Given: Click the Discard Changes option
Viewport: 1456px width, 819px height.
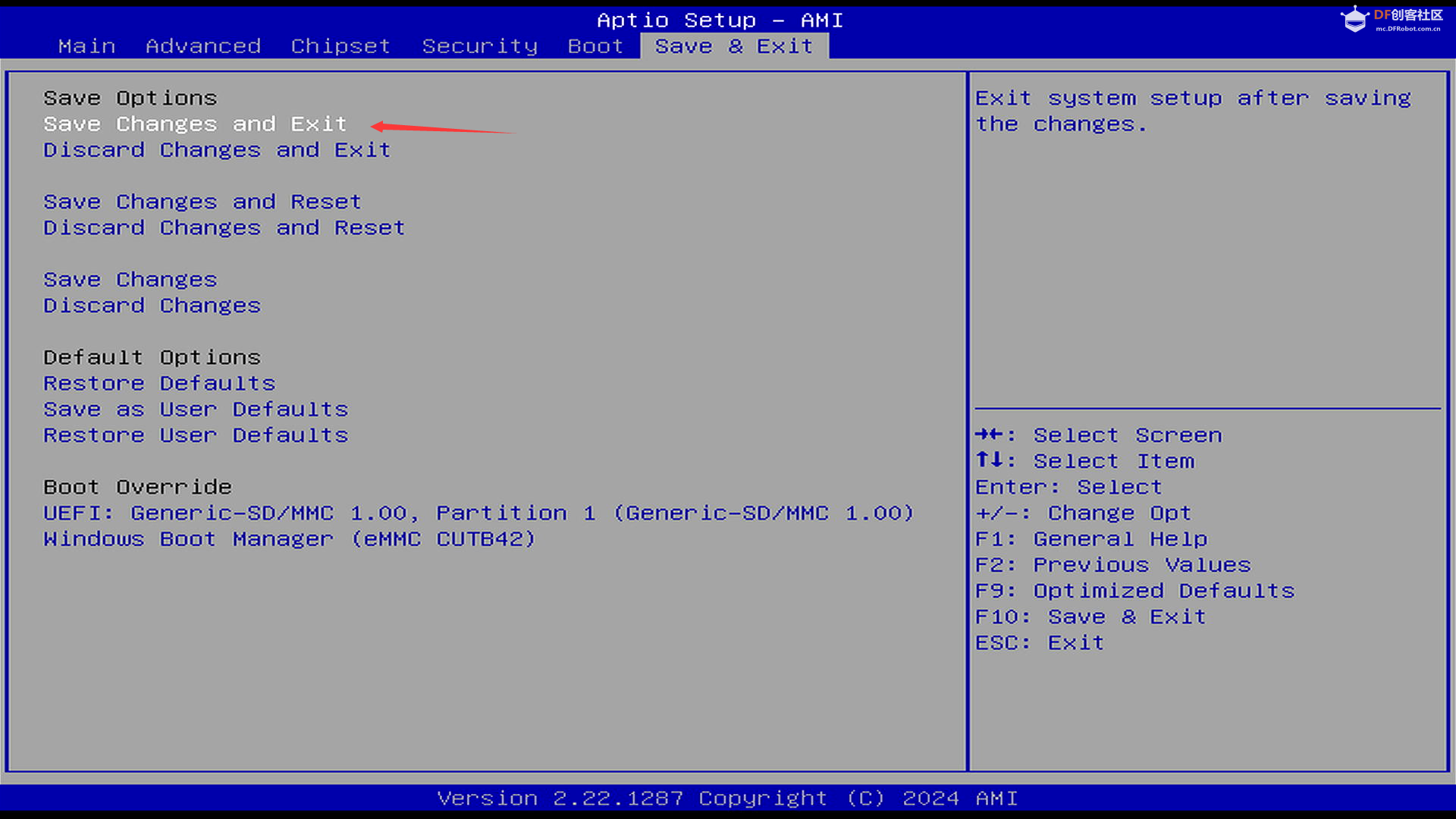Looking at the screenshot, I should [x=152, y=306].
